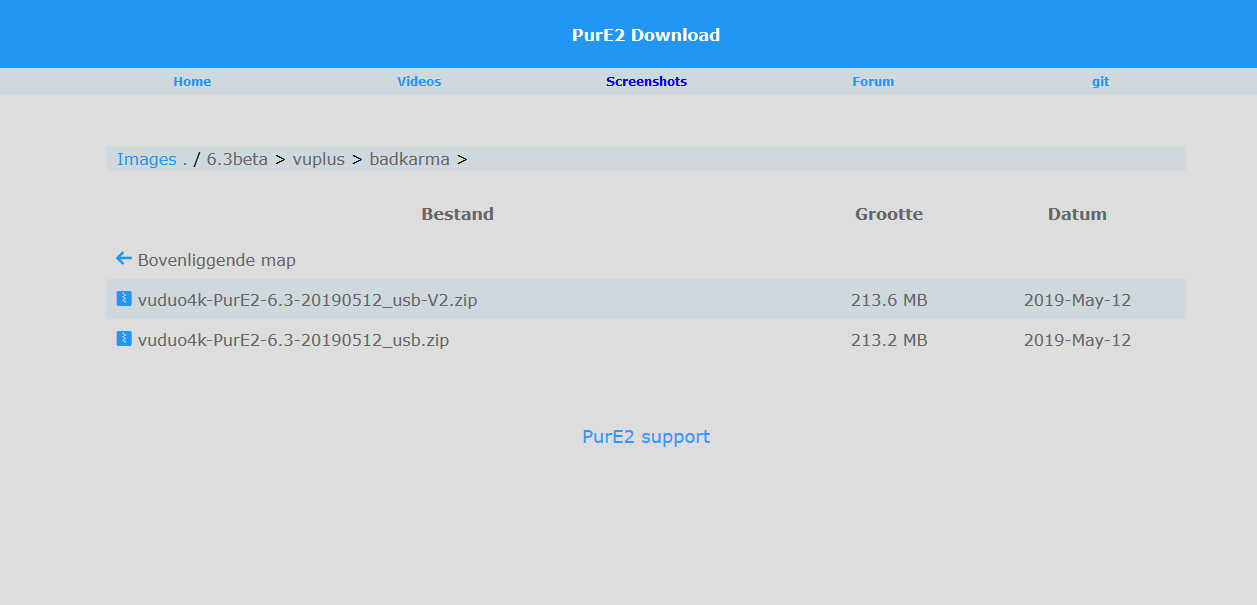1257x605 pixels.
Task: Click the 2019-May-12 date of usb-V2.zip
Action: click(x=1077, y=300)
